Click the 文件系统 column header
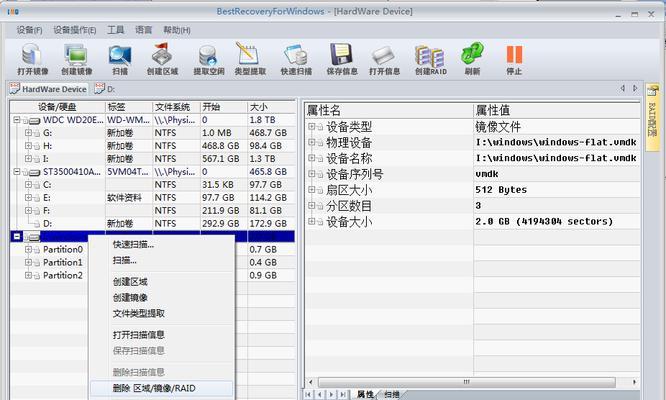The width and height of the screenshot is (666, 400). pos(176,107)
